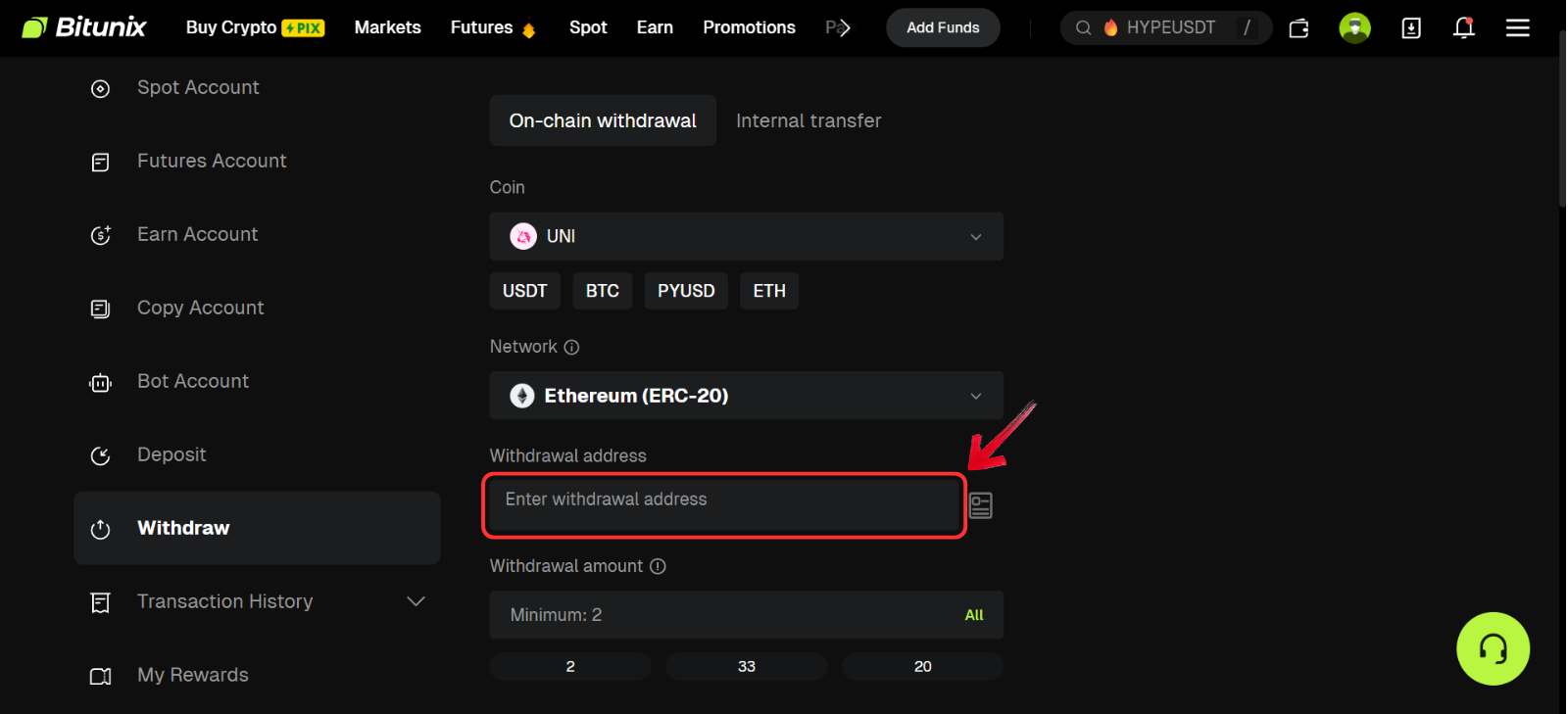Open the address book beside withdrawal address field

pyautogui.click(x=980, y=504)
